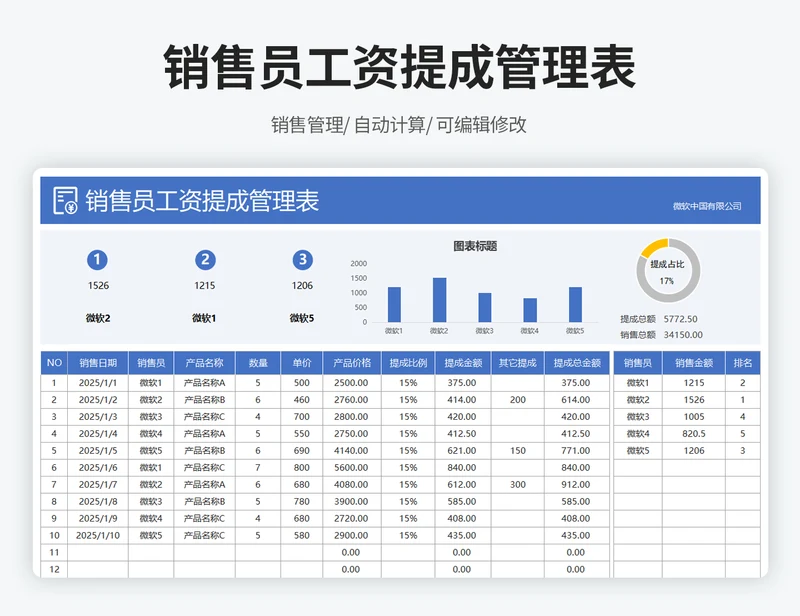This screenshot has height=616, width=800.
Task: Select the 2025/1/5 date cell
Action: (x=98, y=451)
